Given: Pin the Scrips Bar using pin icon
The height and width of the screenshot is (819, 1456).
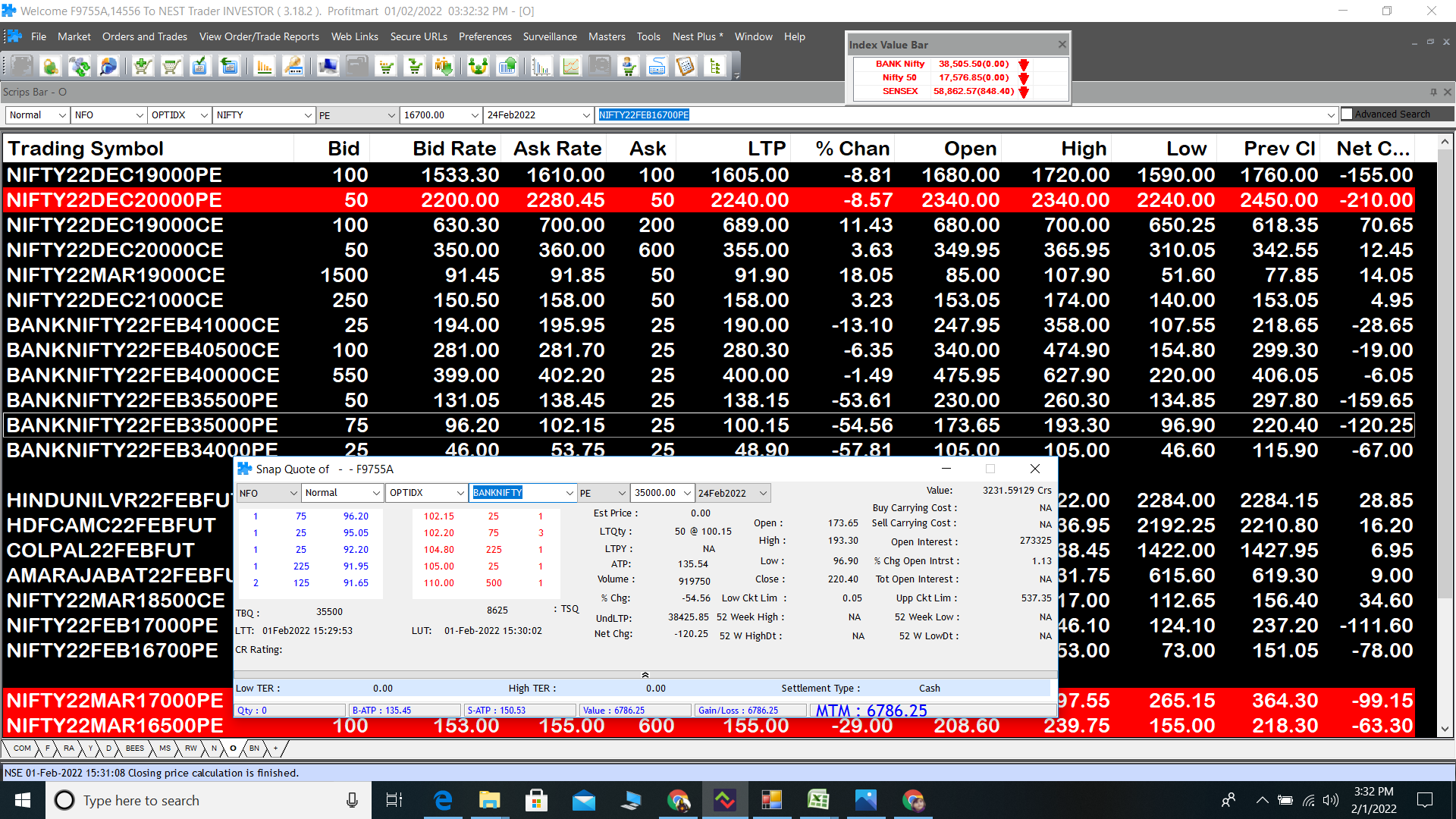Looking at the screenshot, I should 1433,92.
